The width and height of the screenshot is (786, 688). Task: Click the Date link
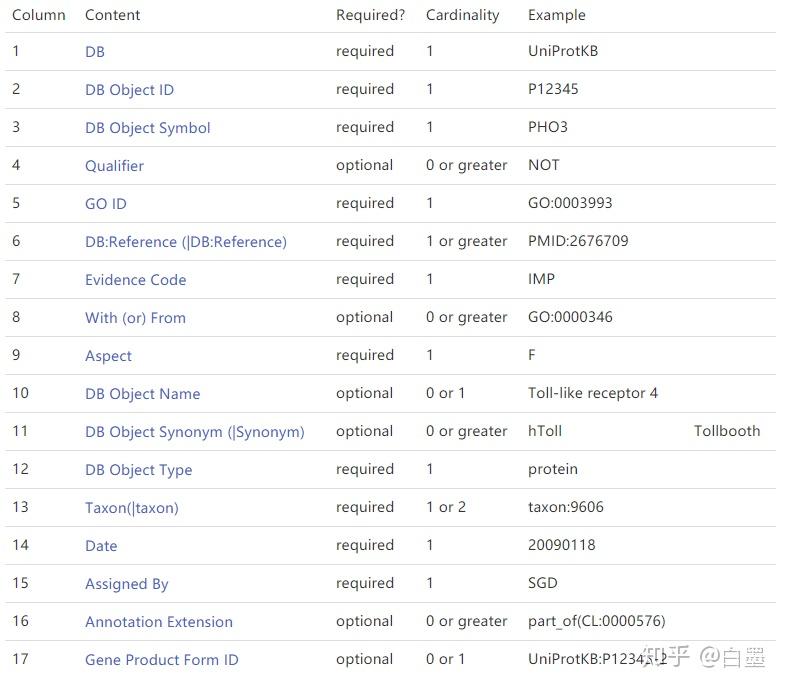click(x=101, y=546)
